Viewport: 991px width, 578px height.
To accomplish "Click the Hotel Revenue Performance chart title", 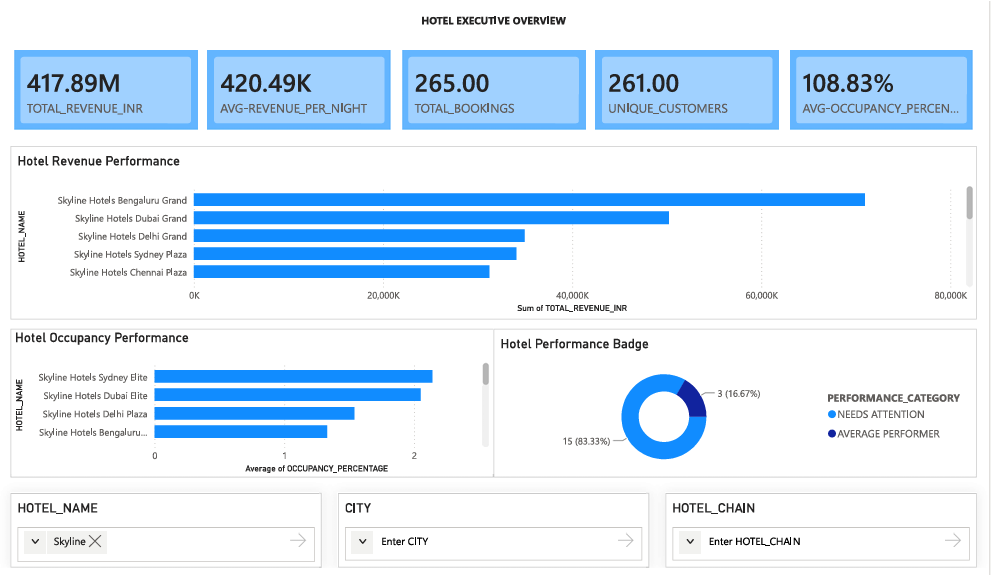I will [x=99, y=161].
